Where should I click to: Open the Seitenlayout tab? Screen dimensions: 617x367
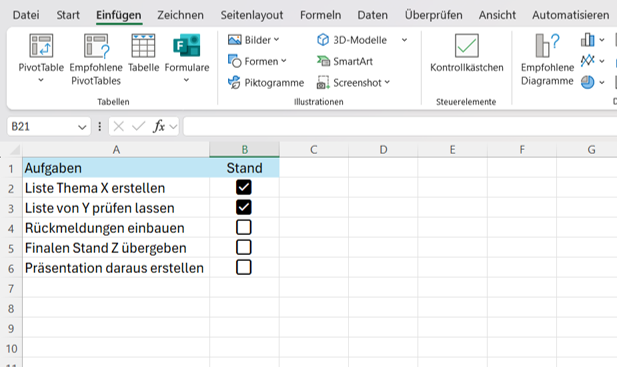(252, 15)
